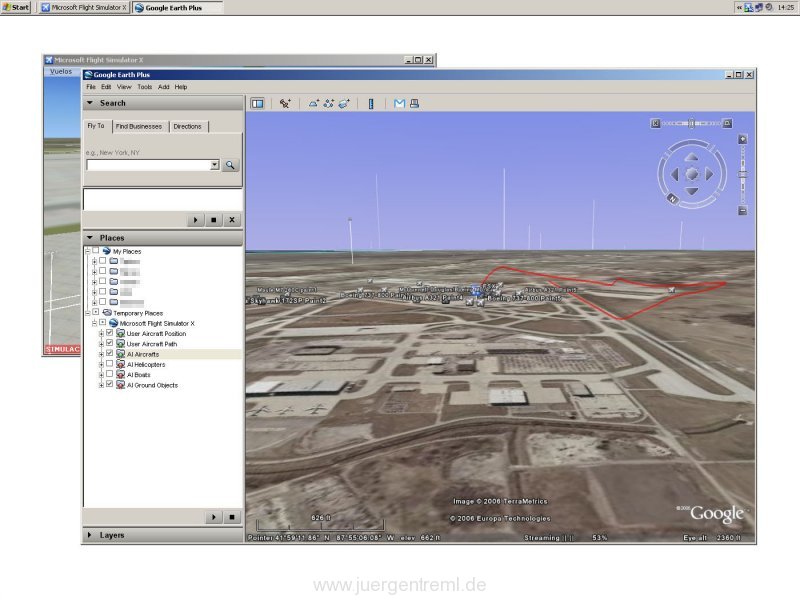Uncheck User Aircraft Path checkbox

[x=109, y=343]
